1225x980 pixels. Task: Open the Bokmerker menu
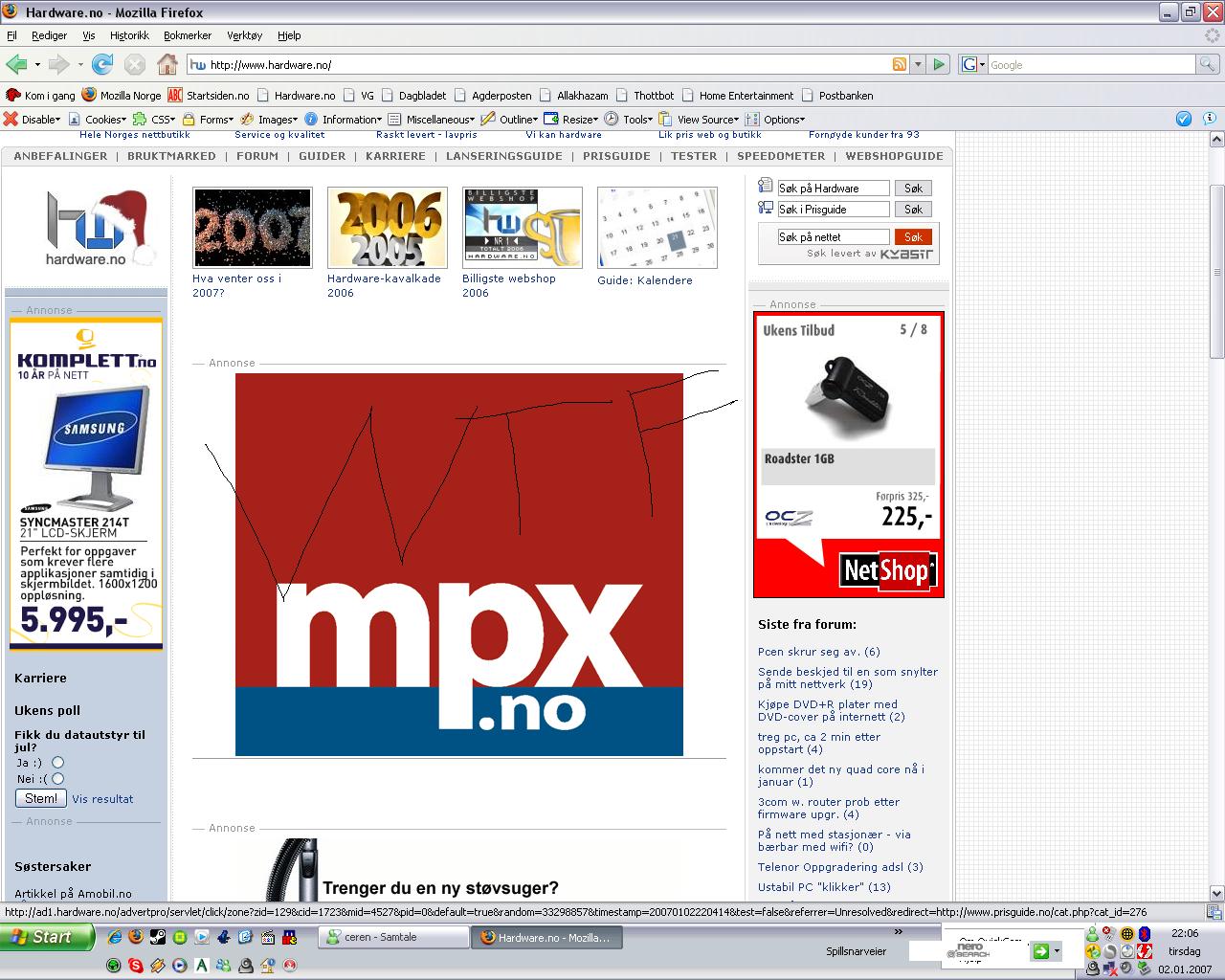coord(188,35)
